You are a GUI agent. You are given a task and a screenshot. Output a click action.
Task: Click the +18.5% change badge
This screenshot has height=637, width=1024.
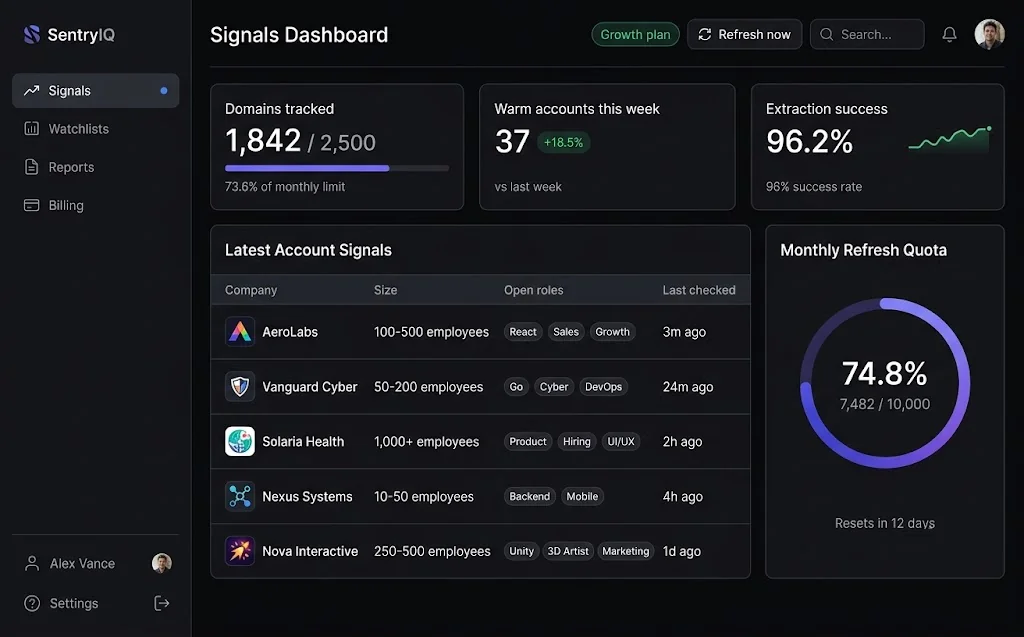[x=564, y=142]
